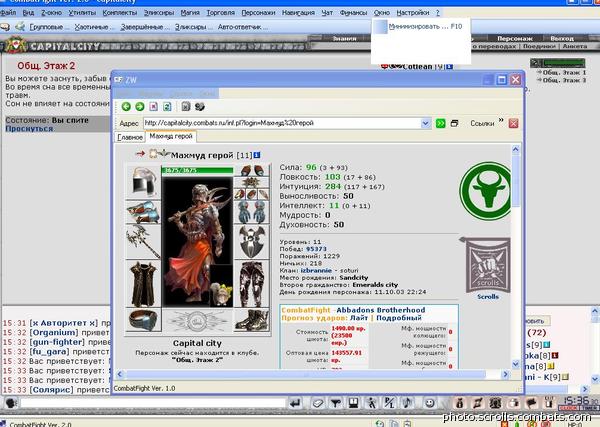Screen dimensions: 600x427
Task: Click the green back arrow in browser toolbar
Action: click(126, 106)
